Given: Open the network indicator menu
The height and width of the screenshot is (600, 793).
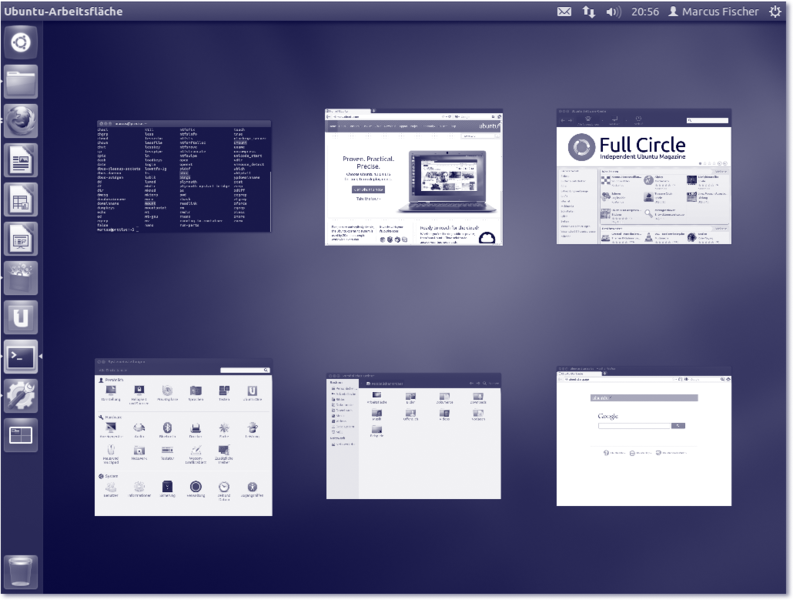Looking at the screenshot, I should (x=589, y=12).
